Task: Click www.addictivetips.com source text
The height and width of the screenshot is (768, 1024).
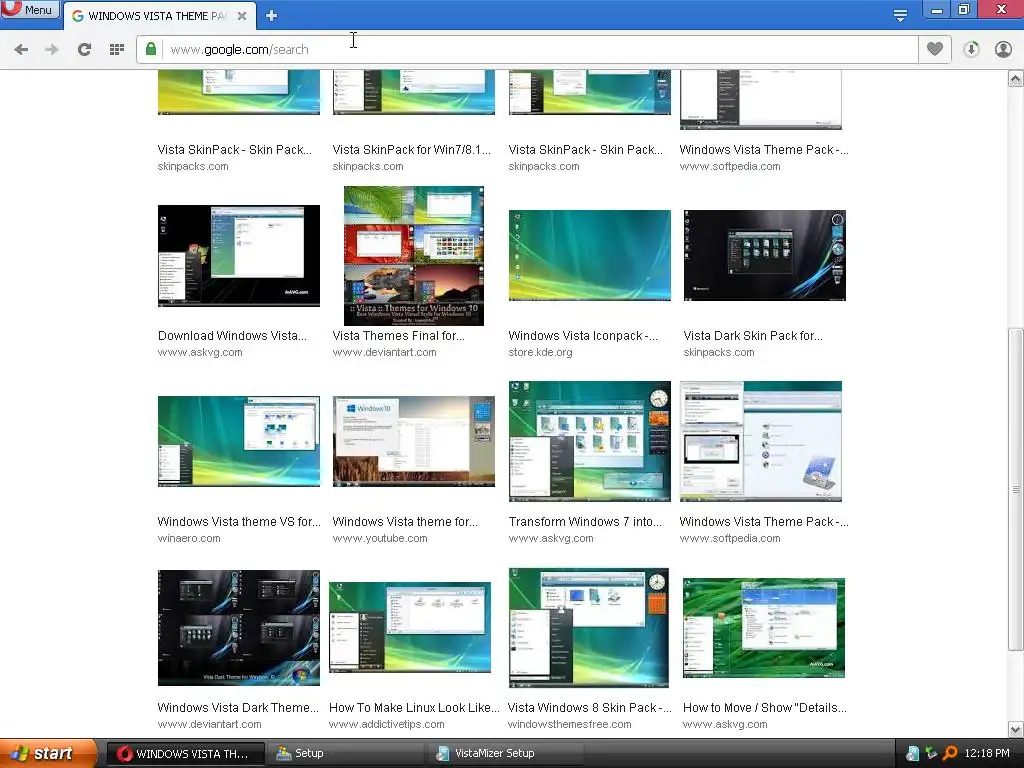Action: [387, 725]
